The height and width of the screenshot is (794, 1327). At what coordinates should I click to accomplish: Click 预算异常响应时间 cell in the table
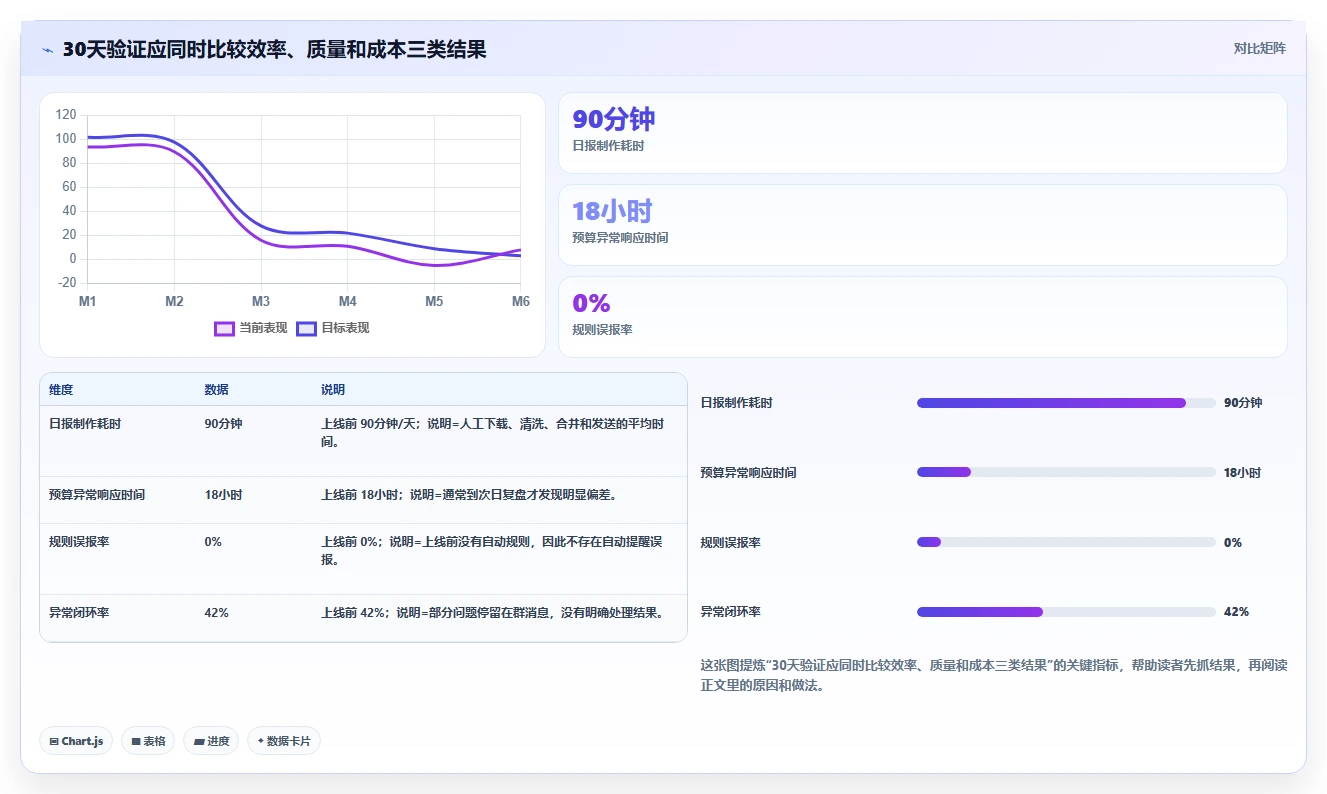97,495
